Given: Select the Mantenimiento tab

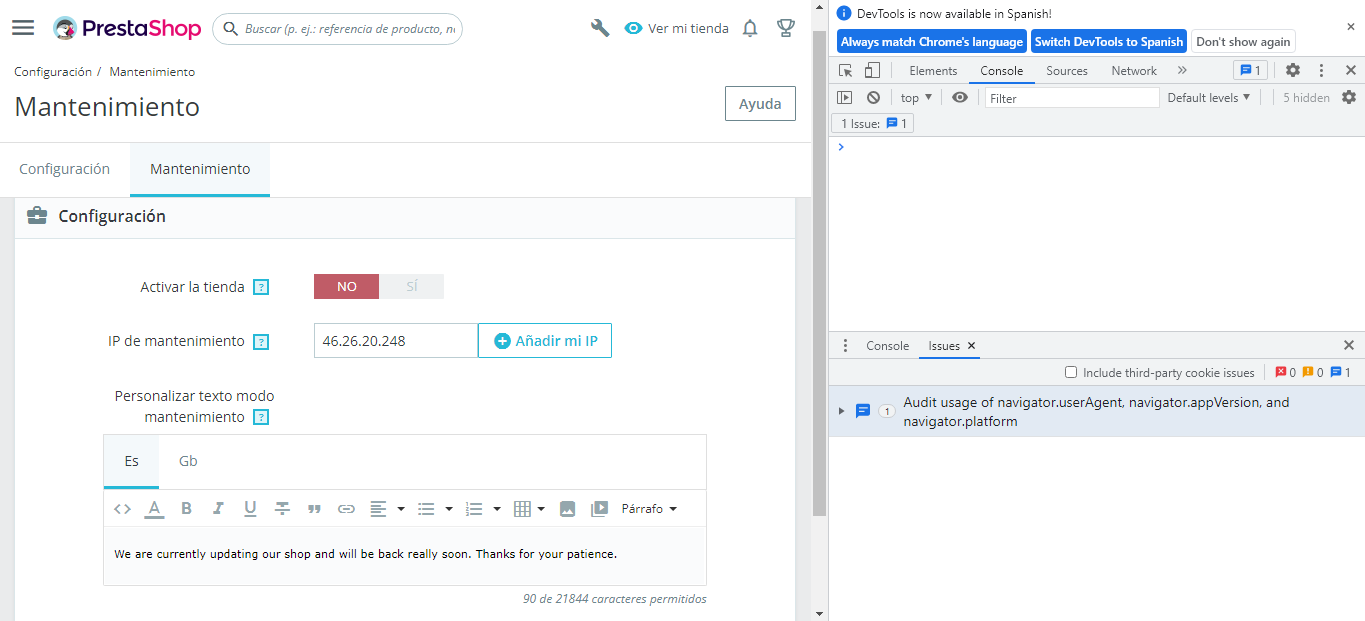Looking at the screenshot, I should [x=200, y=169].
